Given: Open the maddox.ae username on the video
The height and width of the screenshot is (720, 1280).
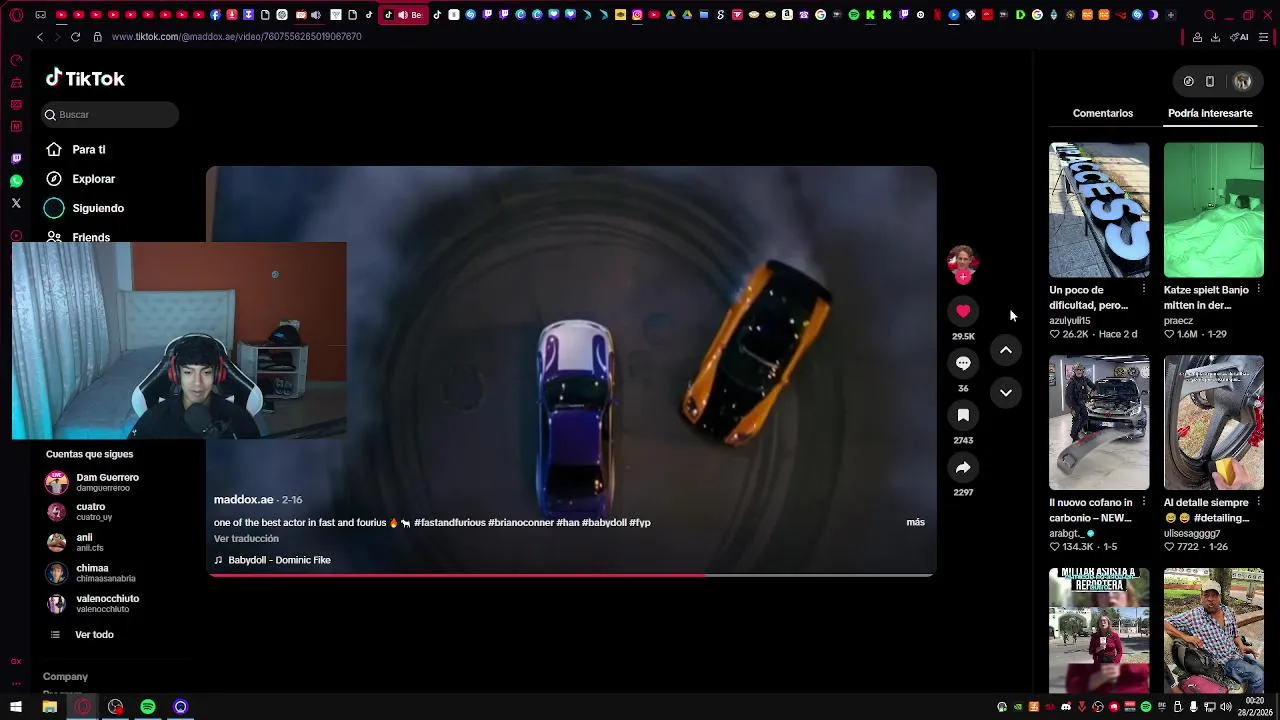Looking at the screenshot, I should 243,499.
